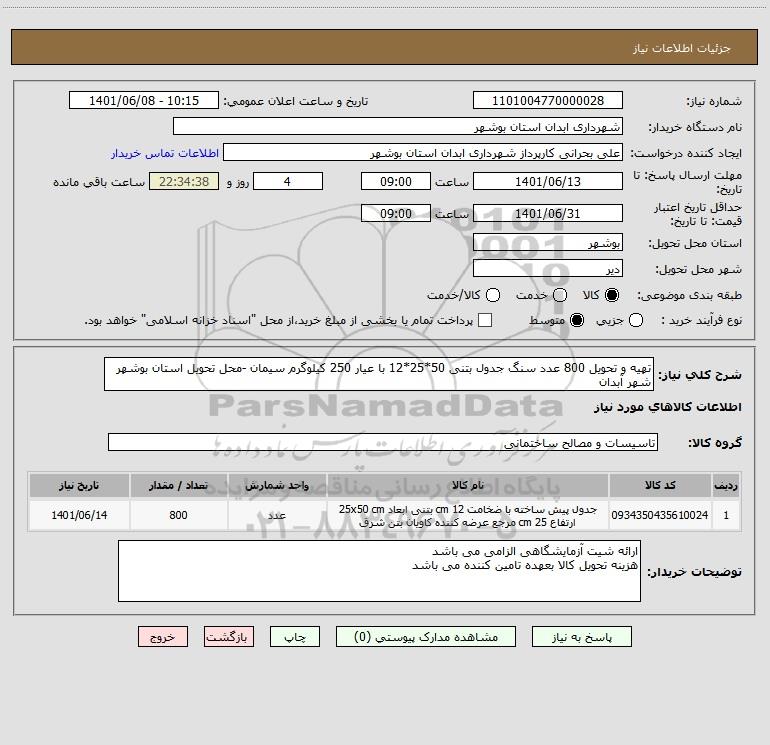Viewport: 770px width, 745px height.
Task: Choose متوسط purchase process option
Action: pos(577,320)
